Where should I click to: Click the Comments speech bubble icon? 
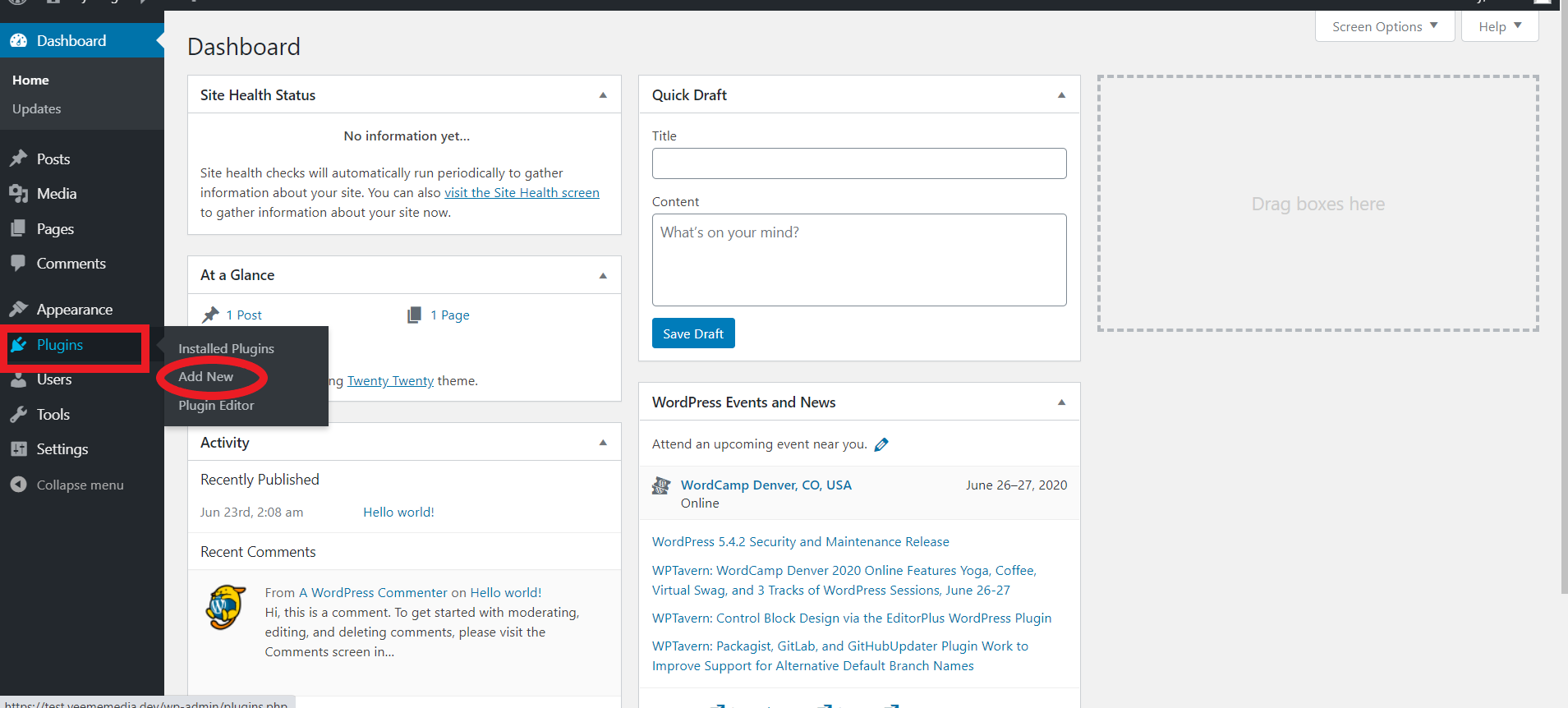tap(18, 263)
